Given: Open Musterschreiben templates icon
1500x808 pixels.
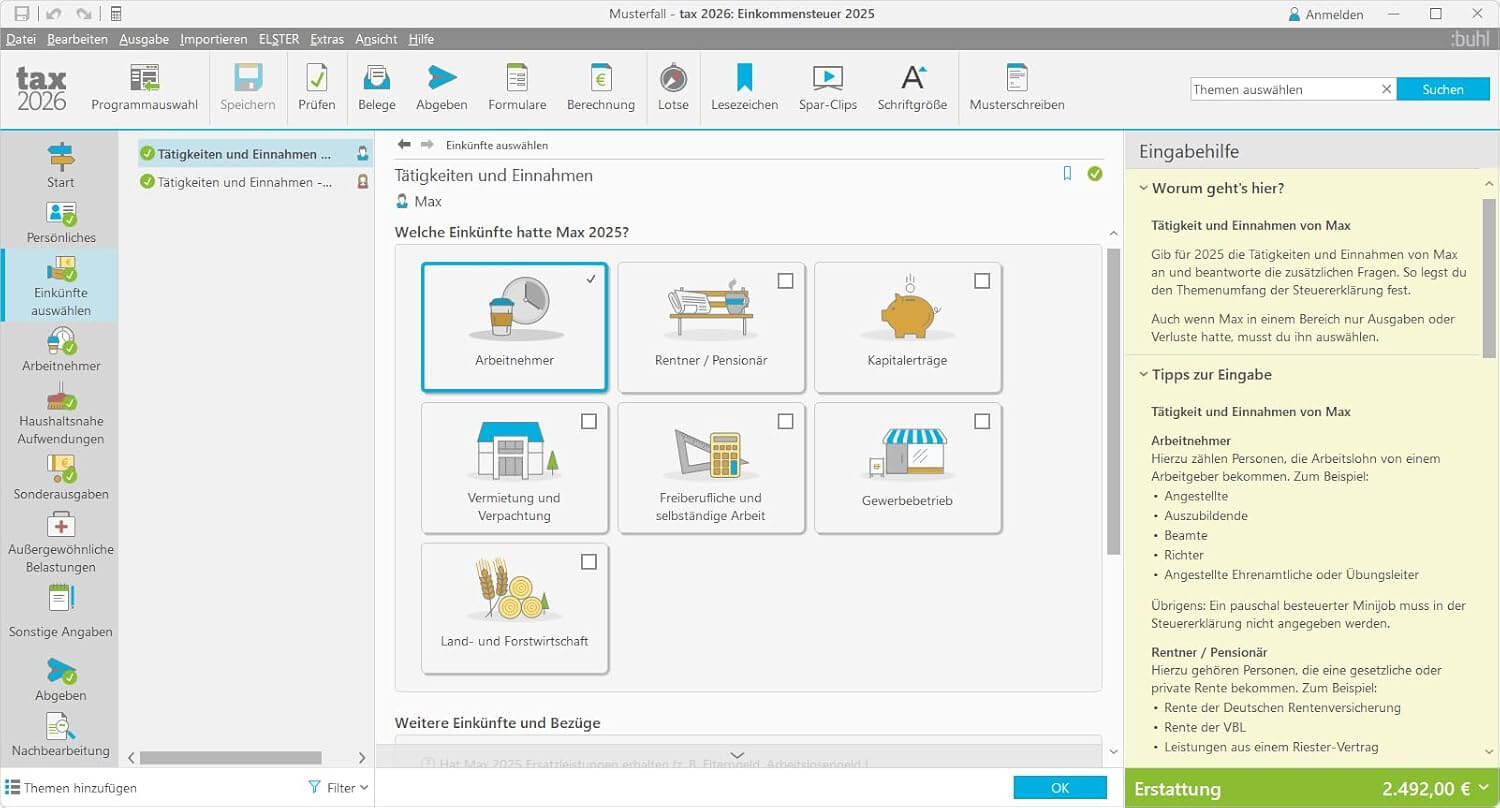Looking at the screenshot, I should (x=1017, y=87).
